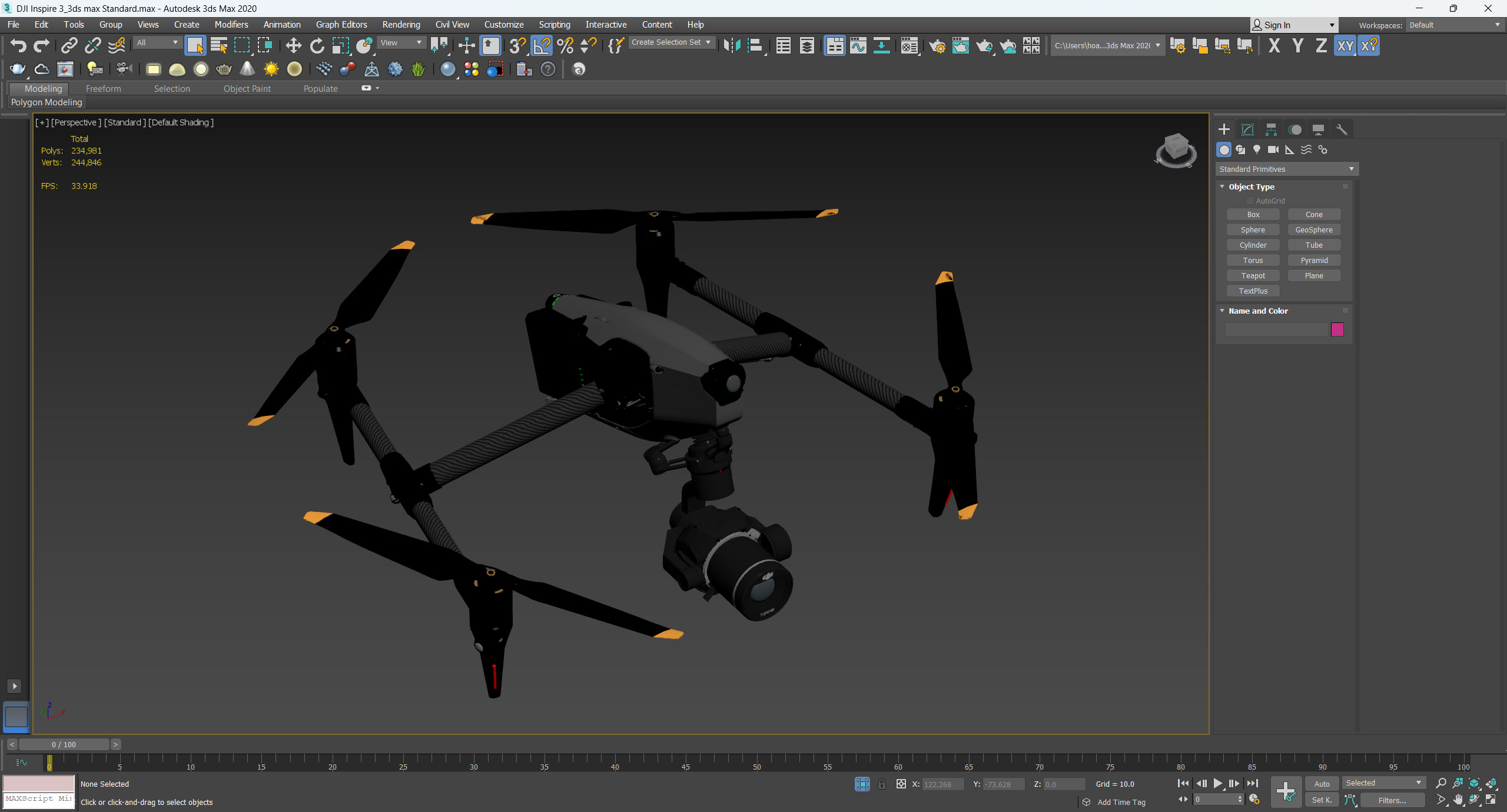Switch to the Utilities command panel
Screen dimensions: 1507x812
coord(1342,129)
